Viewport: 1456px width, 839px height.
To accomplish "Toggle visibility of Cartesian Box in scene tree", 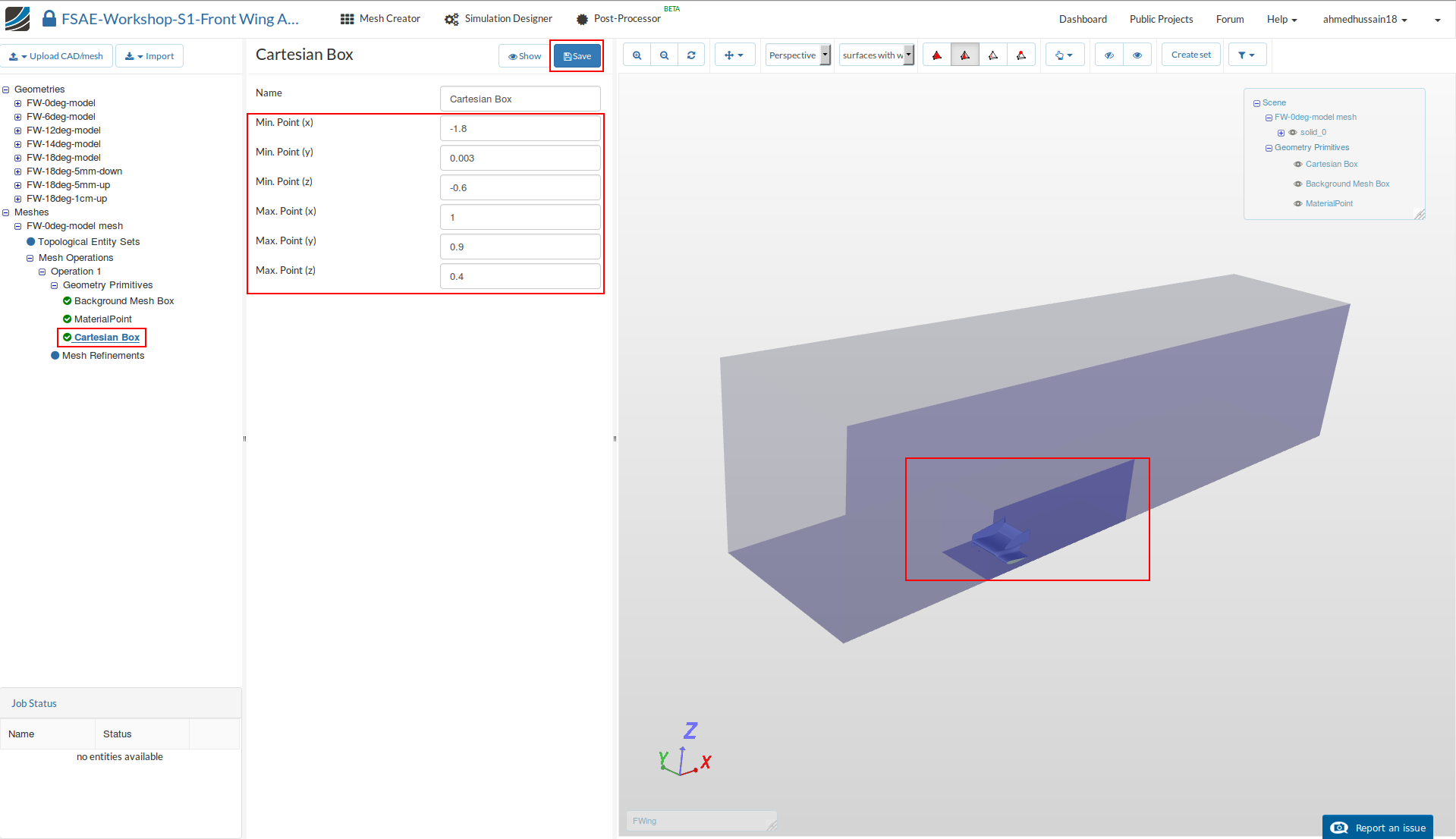I will tap(1297, 165).
